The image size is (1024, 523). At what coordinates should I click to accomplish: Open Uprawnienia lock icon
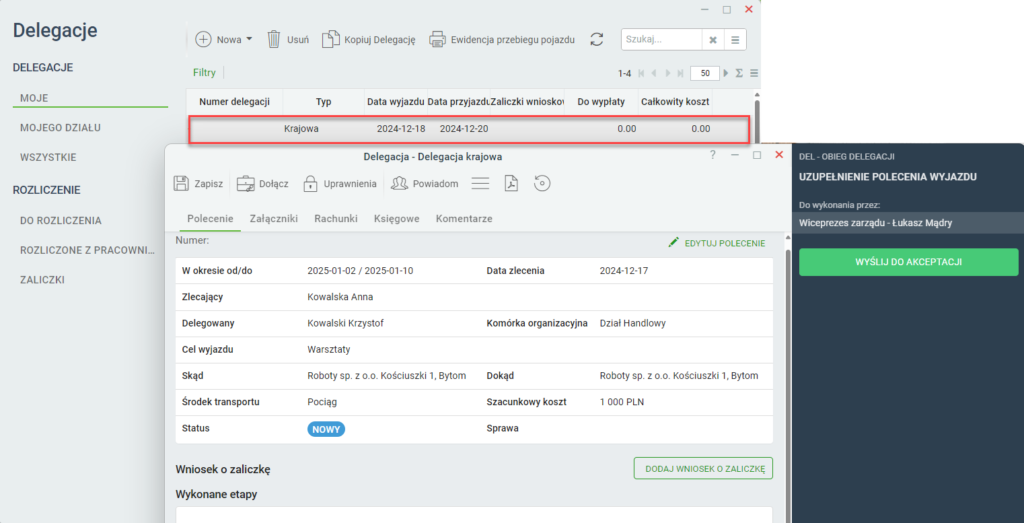pos(310,183)
